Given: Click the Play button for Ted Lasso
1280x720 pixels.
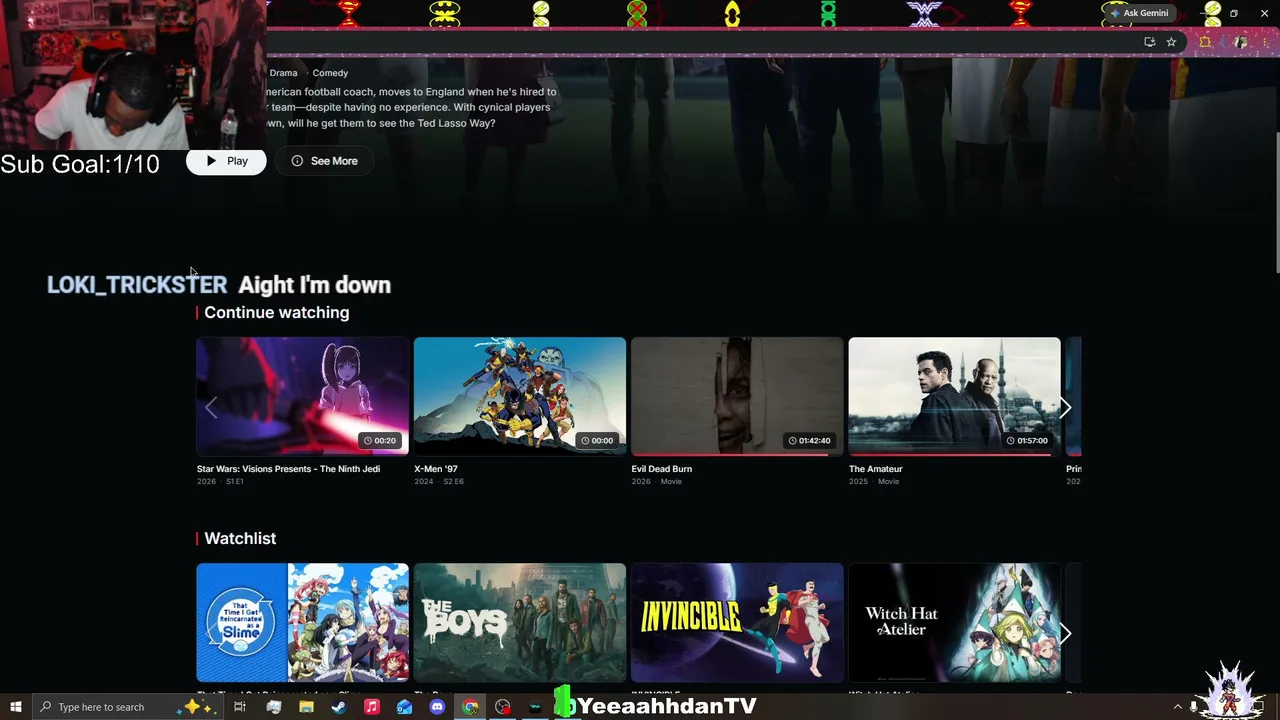Looking at the screenshot, I should tap(226, 161).
